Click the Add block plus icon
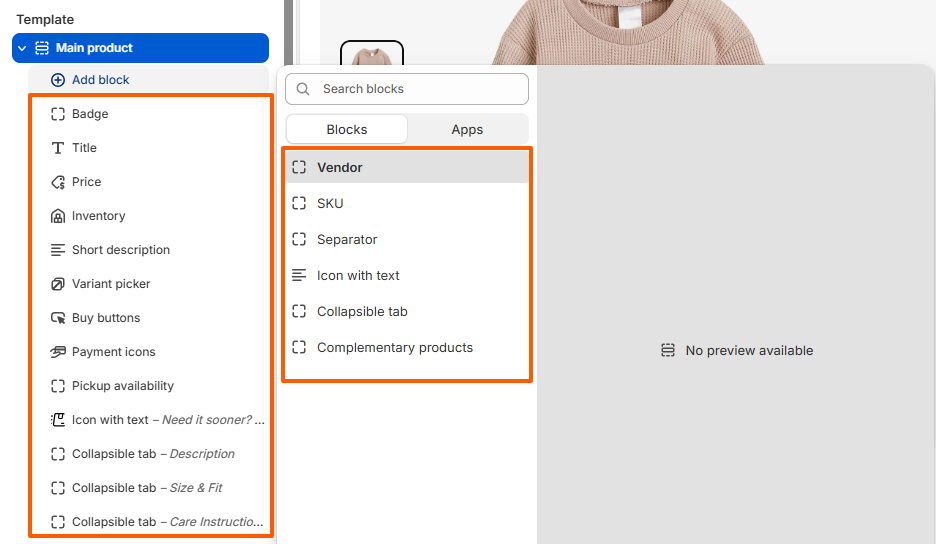 point(58,80)
